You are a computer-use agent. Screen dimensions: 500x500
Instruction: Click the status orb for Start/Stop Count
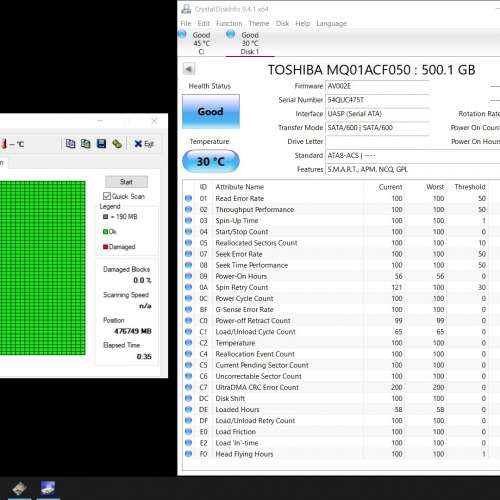(x=188, y=232)
